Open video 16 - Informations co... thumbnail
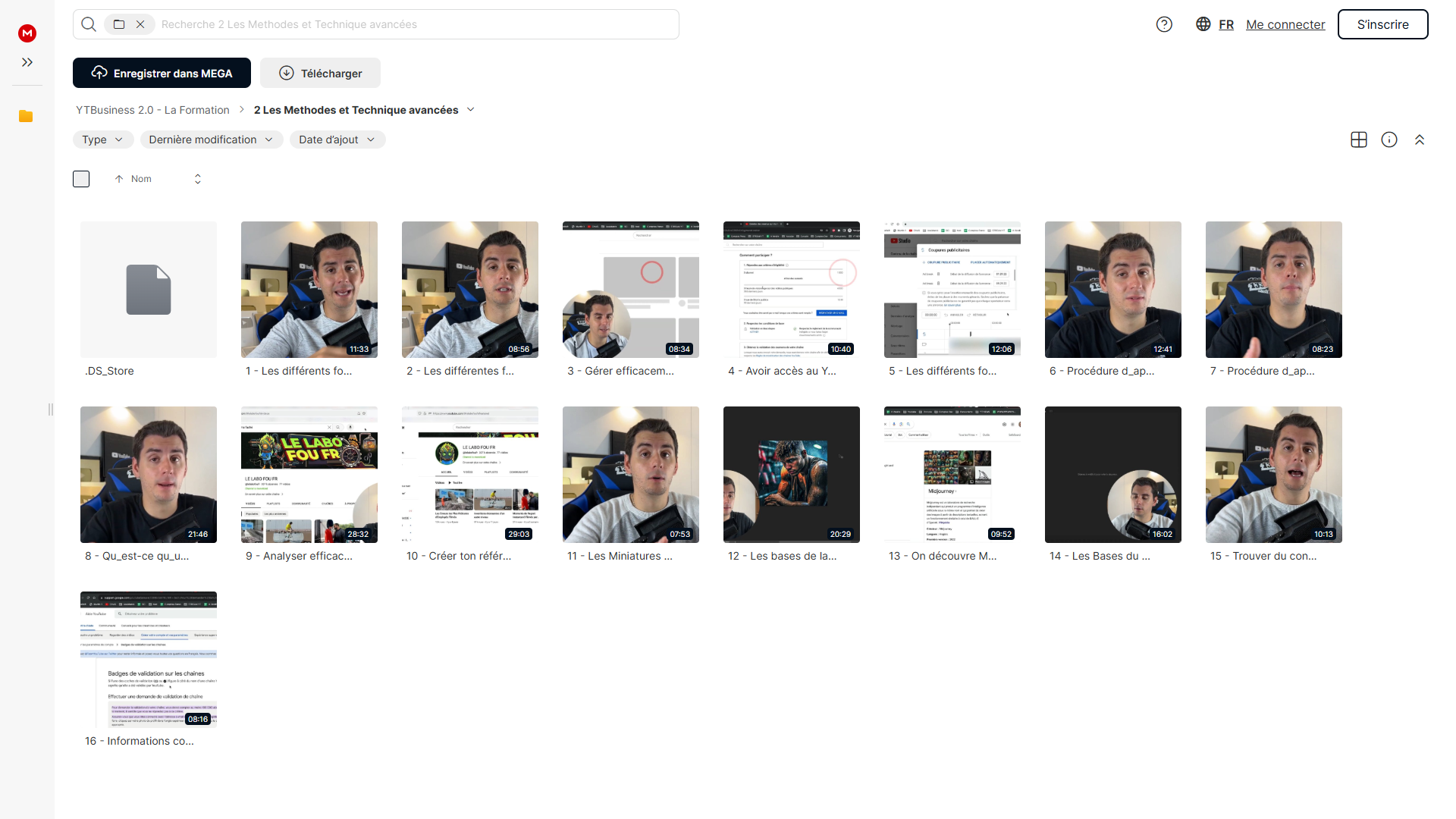This screenshot has width=1456, height=819. pos(149,660)
